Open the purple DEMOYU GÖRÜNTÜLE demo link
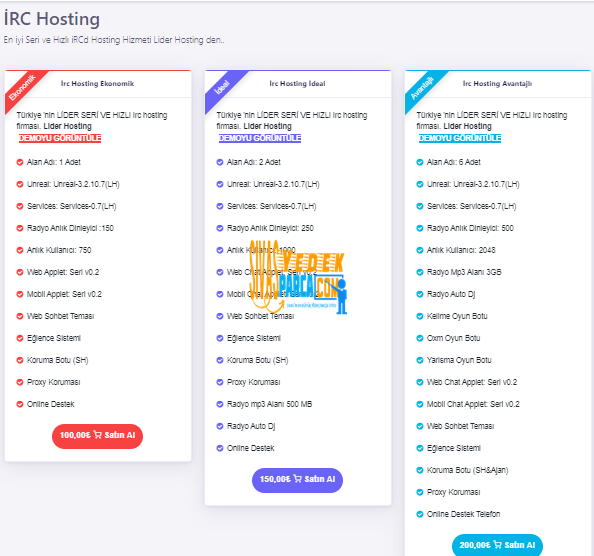Image resolution: width=594 pixels, height=556 pixels. point(260,138)
